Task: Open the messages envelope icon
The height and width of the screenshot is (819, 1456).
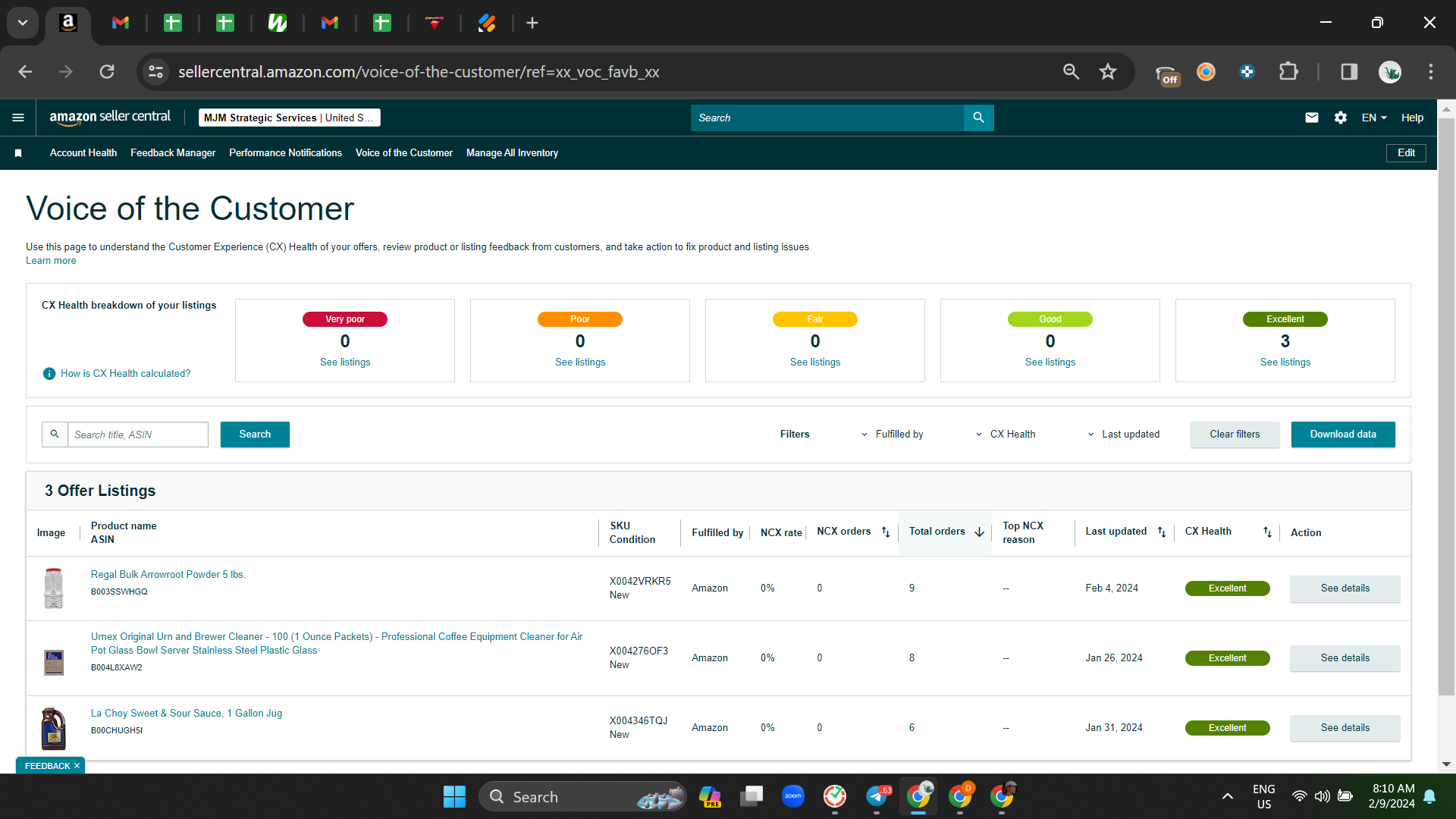Action: coord(1311,118)
